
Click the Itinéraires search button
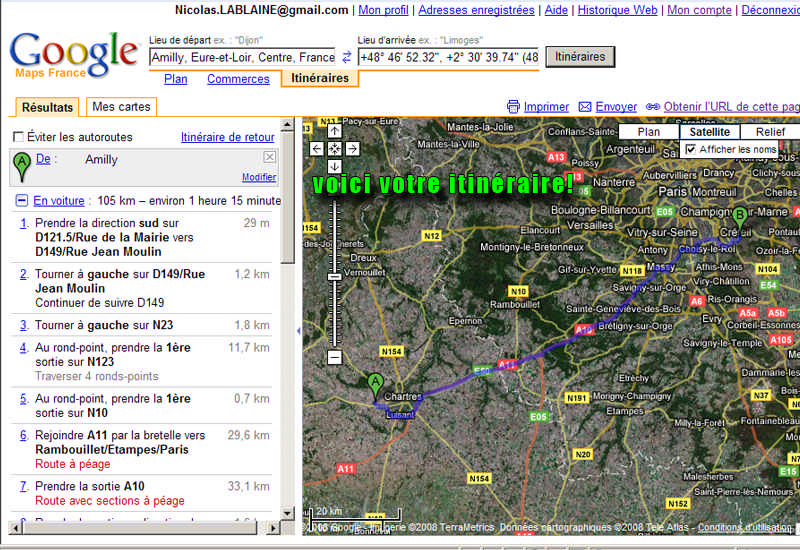coord(580,57)
